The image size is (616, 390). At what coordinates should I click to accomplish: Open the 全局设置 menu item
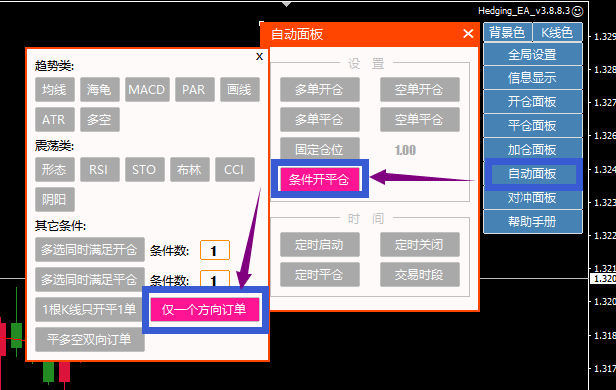(x=532, y=54)
